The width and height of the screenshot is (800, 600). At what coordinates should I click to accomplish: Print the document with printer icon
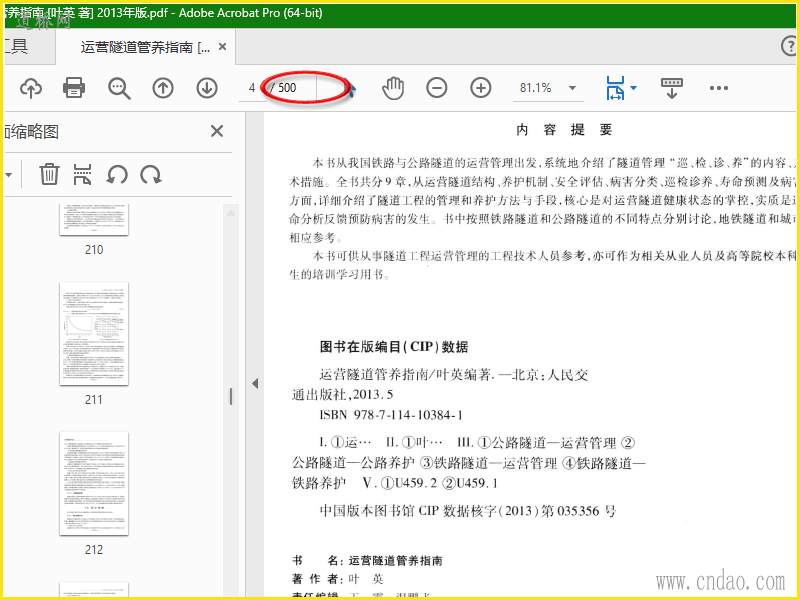pos(74,88)
